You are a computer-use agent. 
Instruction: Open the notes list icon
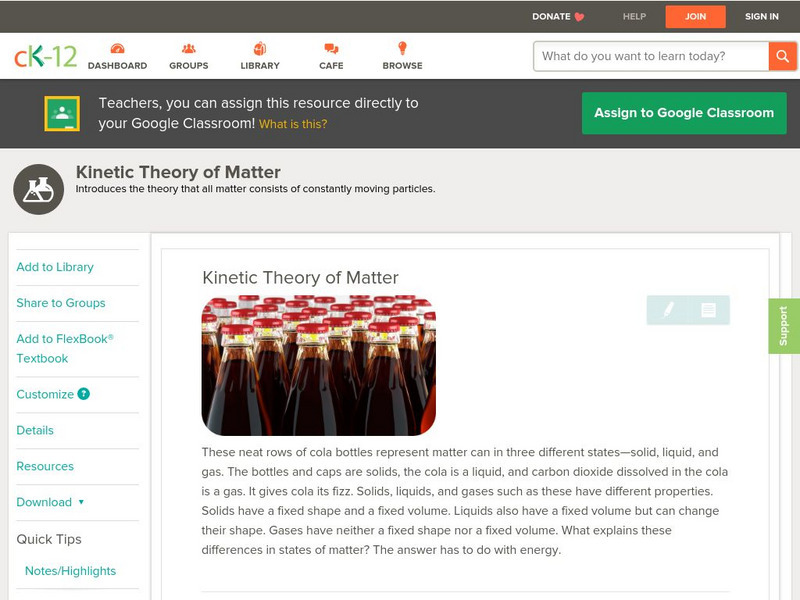[708, 310]
